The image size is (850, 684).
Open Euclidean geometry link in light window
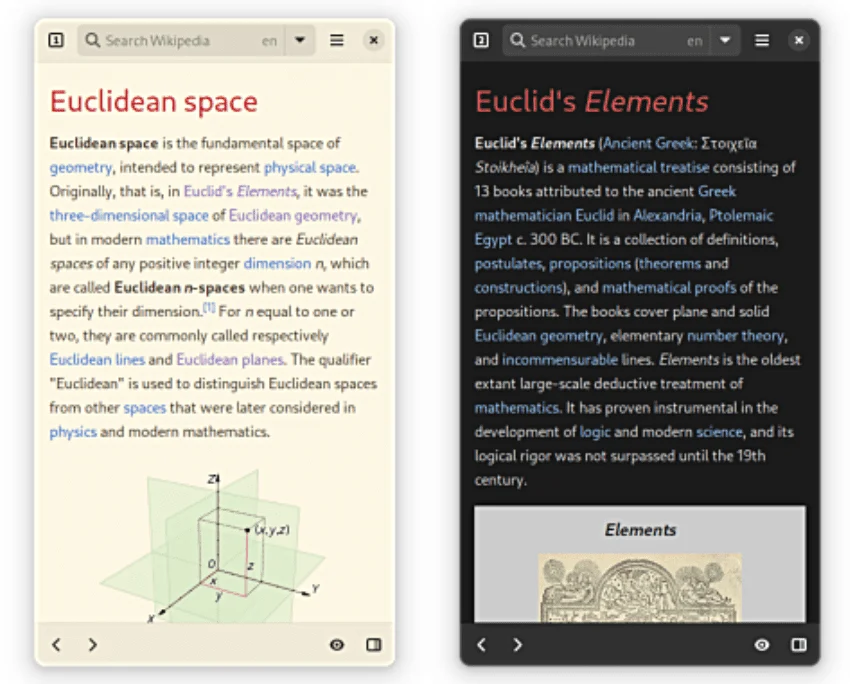pyautogui.click(x=293, y=216)
